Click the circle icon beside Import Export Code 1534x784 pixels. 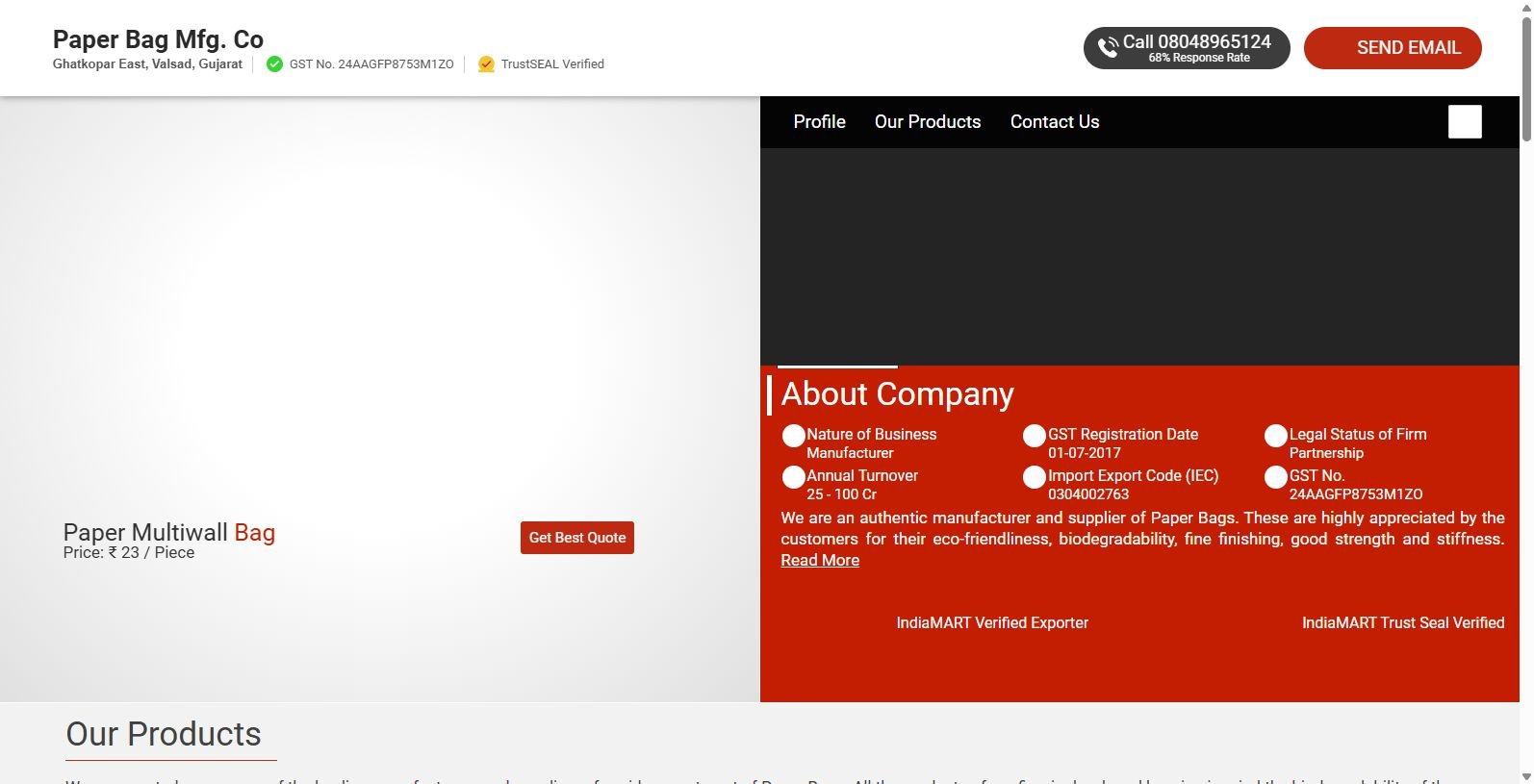point(1034,477)
